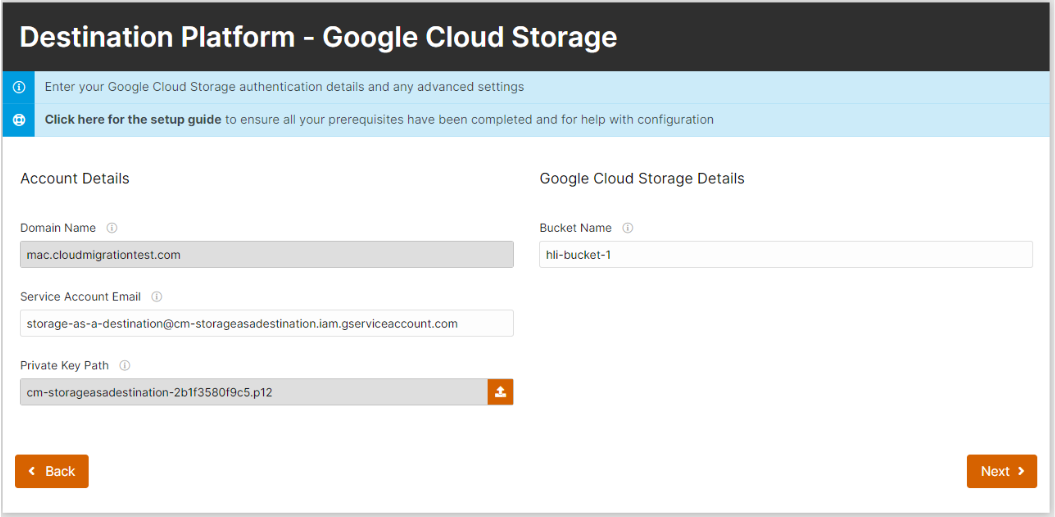
Task: Click the 'Google Cloud Storage Details' heading
Action: [642, 179]
